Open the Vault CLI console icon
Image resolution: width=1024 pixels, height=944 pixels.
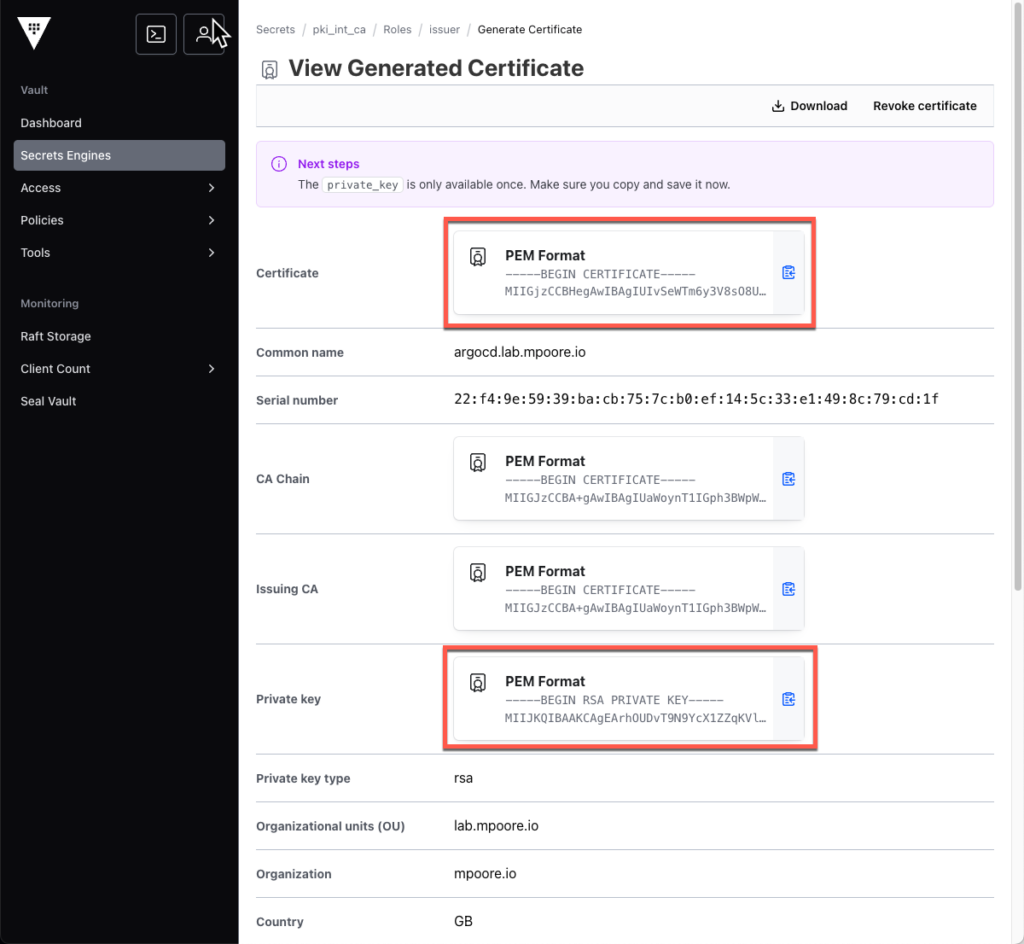pos(155,33)
